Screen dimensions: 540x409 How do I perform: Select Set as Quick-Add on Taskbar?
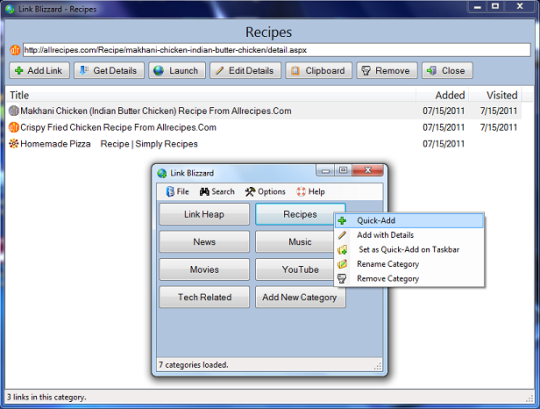click(x=409, y=250)
